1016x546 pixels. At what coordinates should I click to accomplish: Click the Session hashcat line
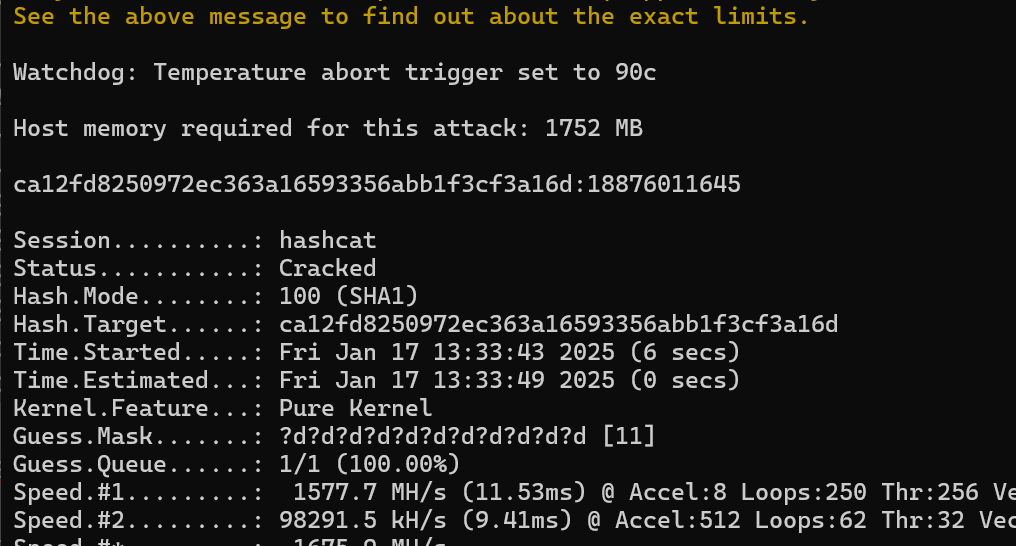pyautogui.click(x=194, y=240)
